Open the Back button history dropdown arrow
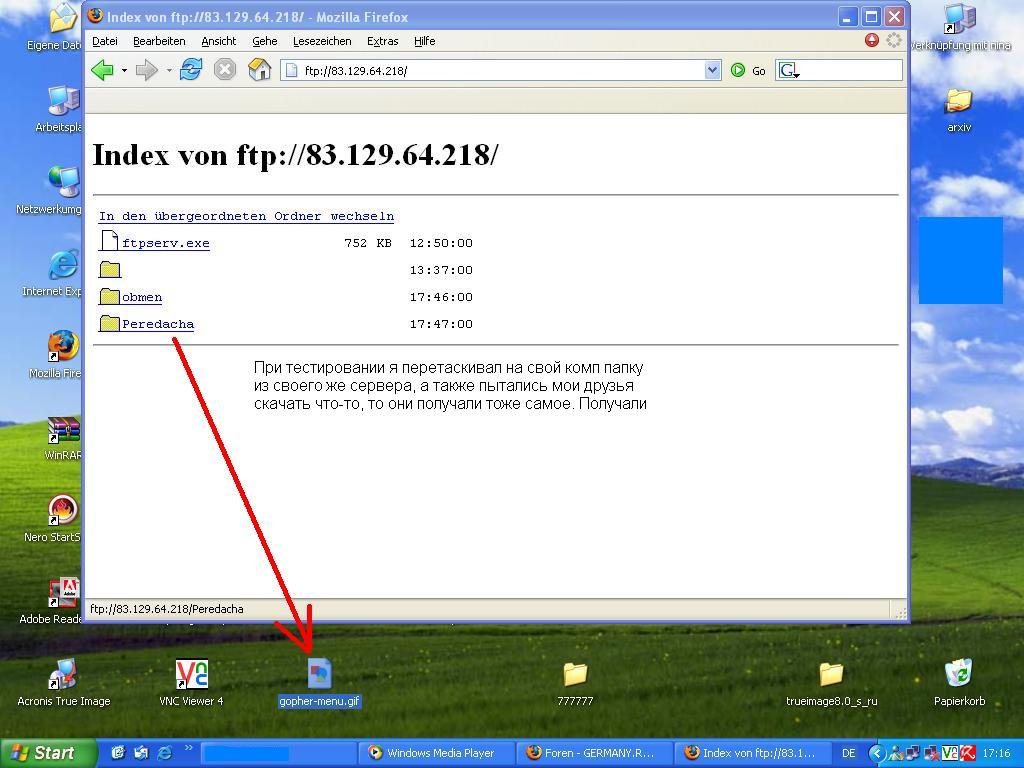Viewport: 1024px width, 768px height. click(x=124, y=70)
